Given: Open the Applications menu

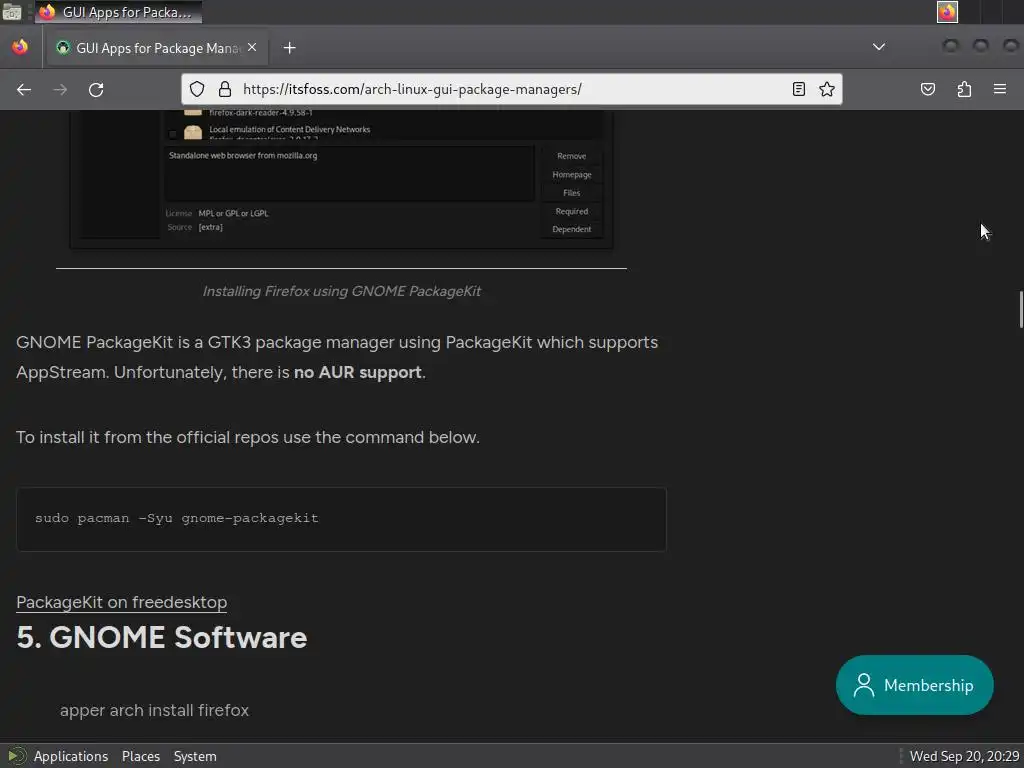Looking at the screenshot, I should pos(71,756).
